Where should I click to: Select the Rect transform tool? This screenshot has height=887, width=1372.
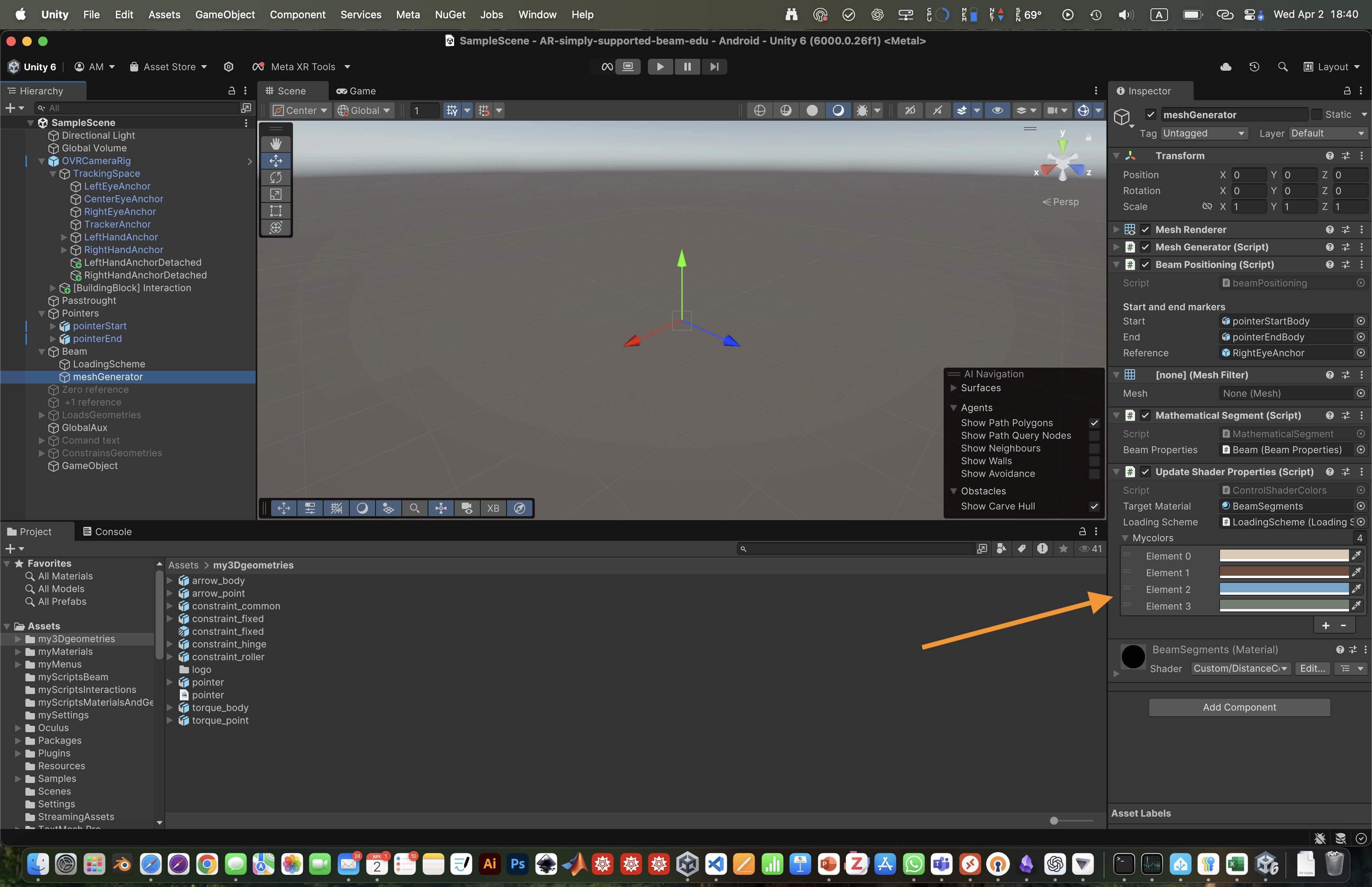[276, 211]
